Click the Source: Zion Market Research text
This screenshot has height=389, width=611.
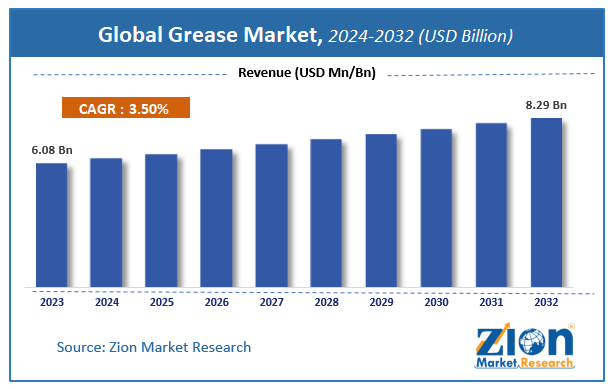154,347
